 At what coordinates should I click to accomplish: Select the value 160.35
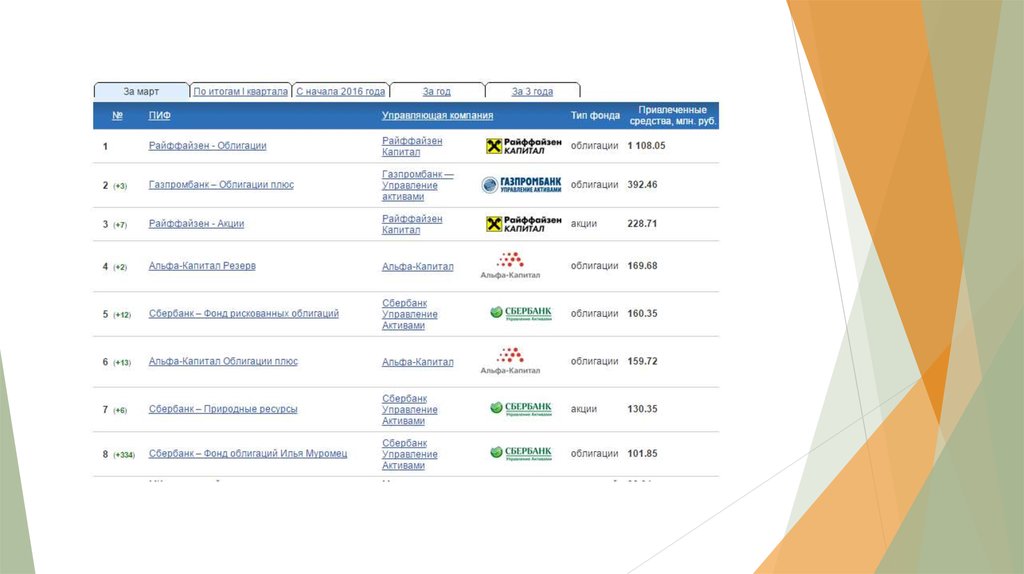point(643,313)
